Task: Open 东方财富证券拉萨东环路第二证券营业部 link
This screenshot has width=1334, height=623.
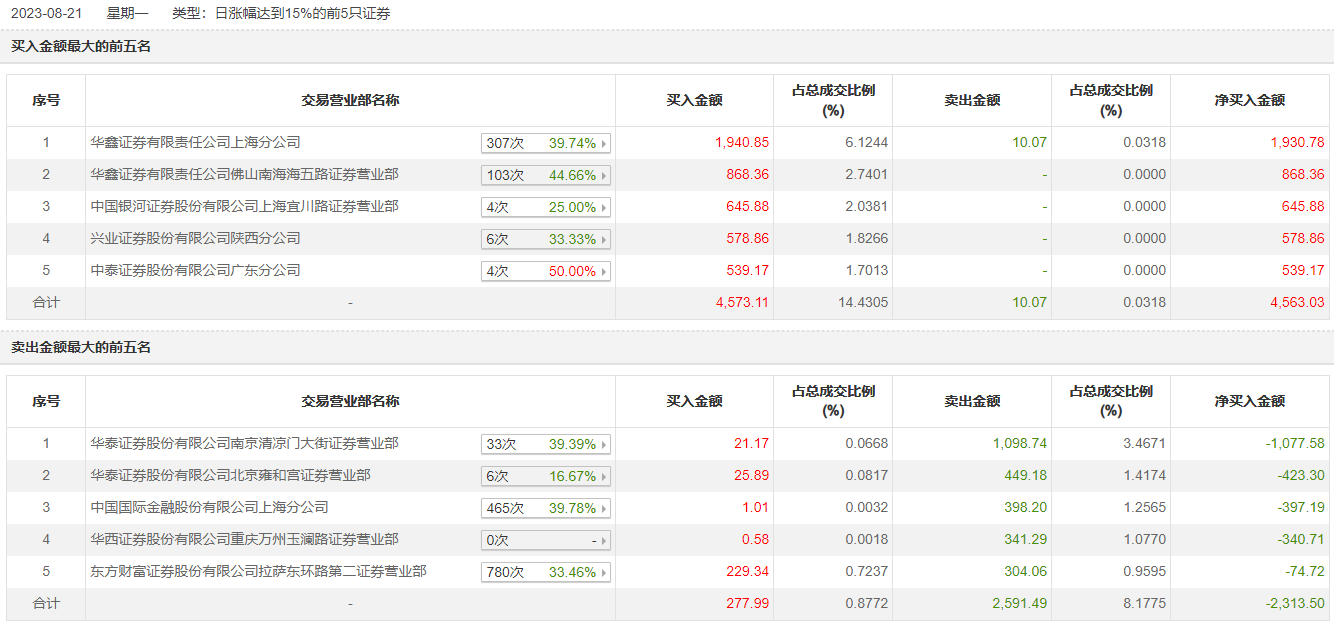Action: pyautogui.click(x=258, y=572)
